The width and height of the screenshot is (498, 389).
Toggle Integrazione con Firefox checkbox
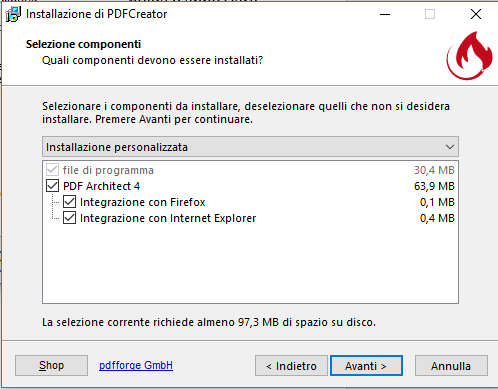69,202
